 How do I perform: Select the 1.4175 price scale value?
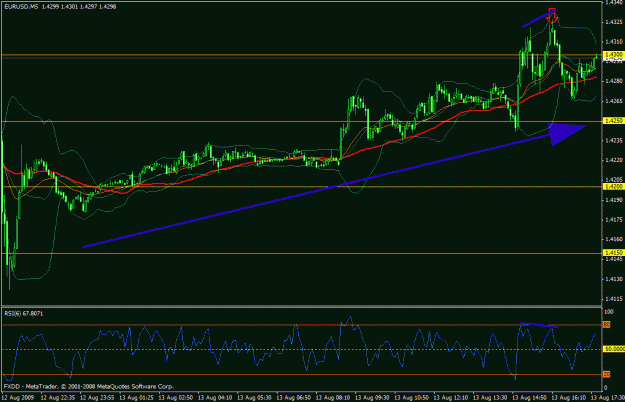614,220
